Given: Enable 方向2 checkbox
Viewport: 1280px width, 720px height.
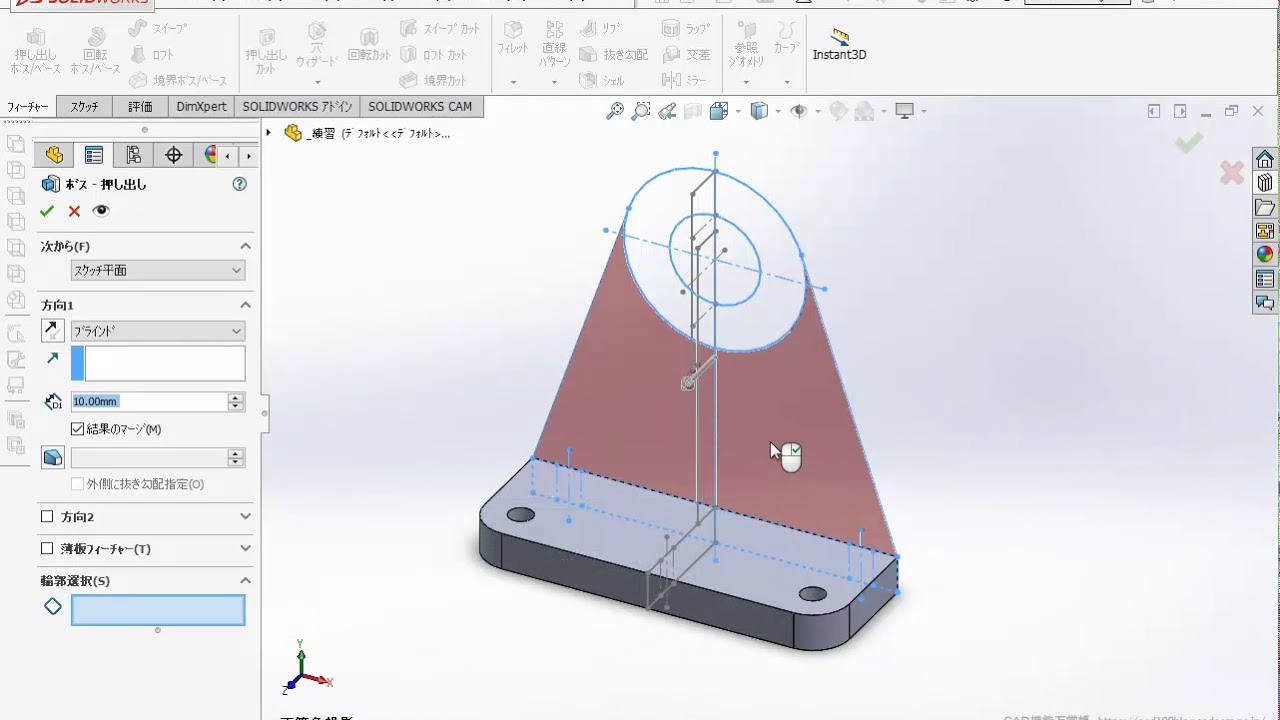Looking at the screenshot, I should (x=47, y=517).
